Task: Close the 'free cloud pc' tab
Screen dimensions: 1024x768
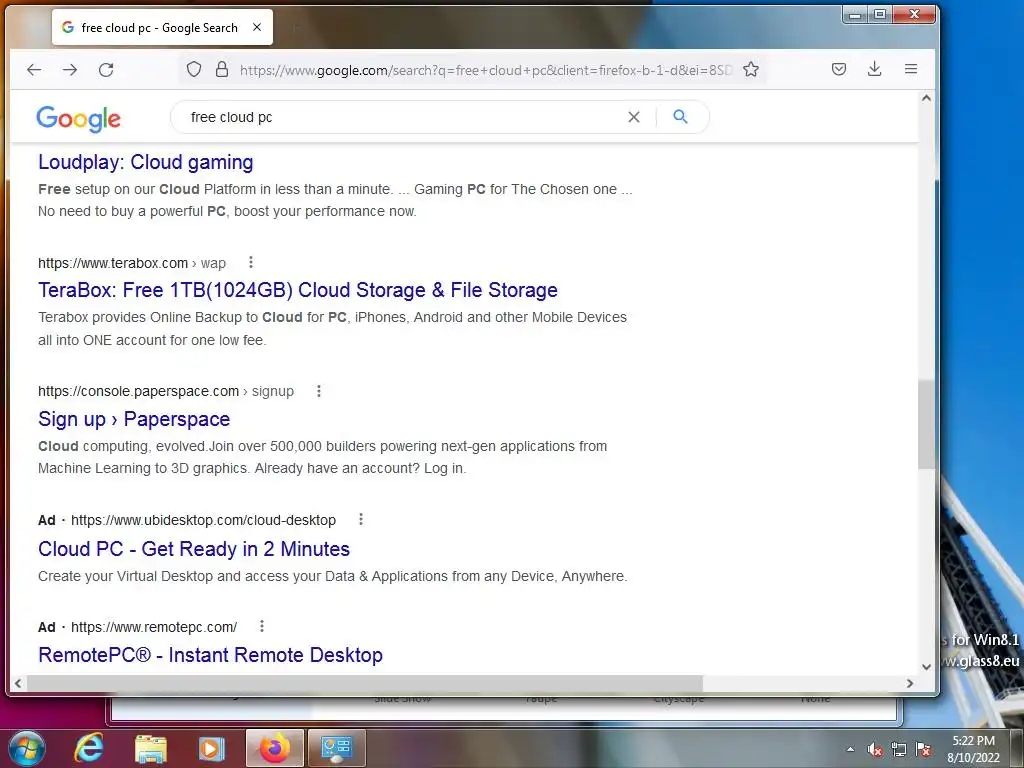Action: (257, 27)
